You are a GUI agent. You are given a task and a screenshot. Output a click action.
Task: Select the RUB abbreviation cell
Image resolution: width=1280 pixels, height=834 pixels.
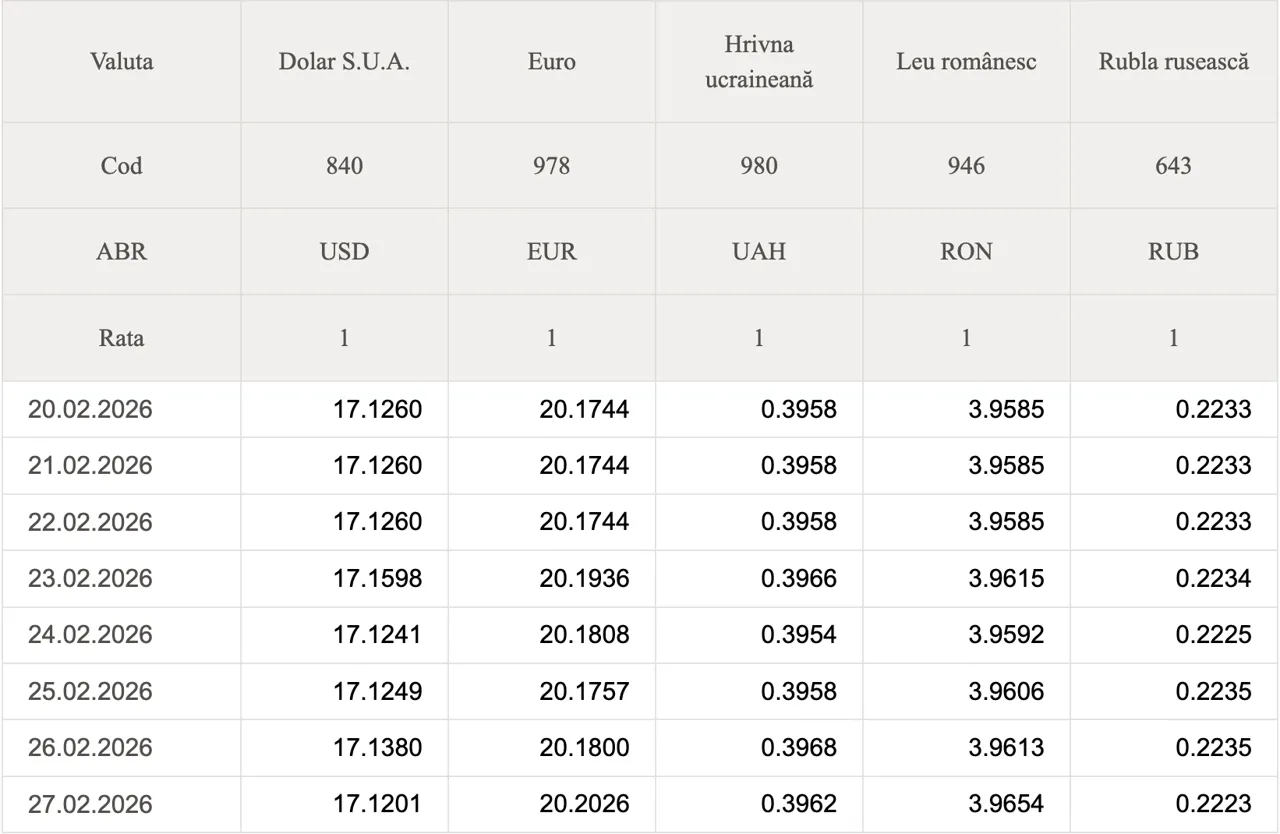[x=1174, y=252]
